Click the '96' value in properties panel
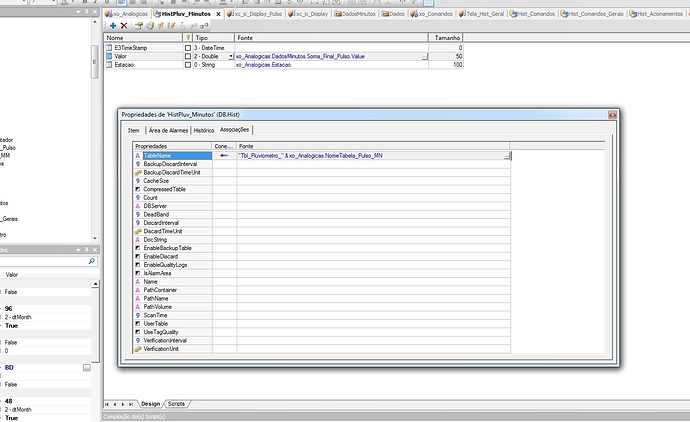 click(x=8, y=309)
